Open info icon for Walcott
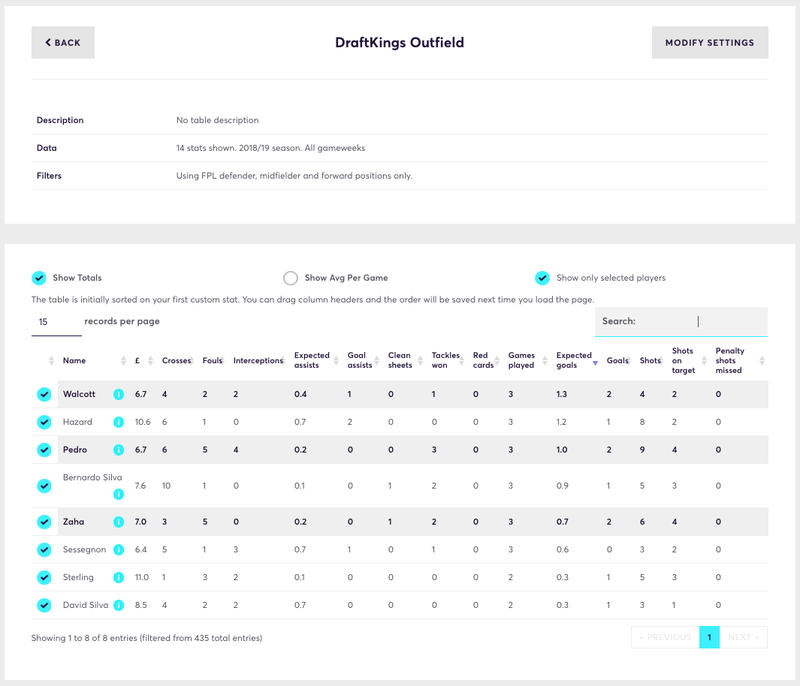Image resolution: width=800 pixels, height=686 pixels. coord(118,394)
